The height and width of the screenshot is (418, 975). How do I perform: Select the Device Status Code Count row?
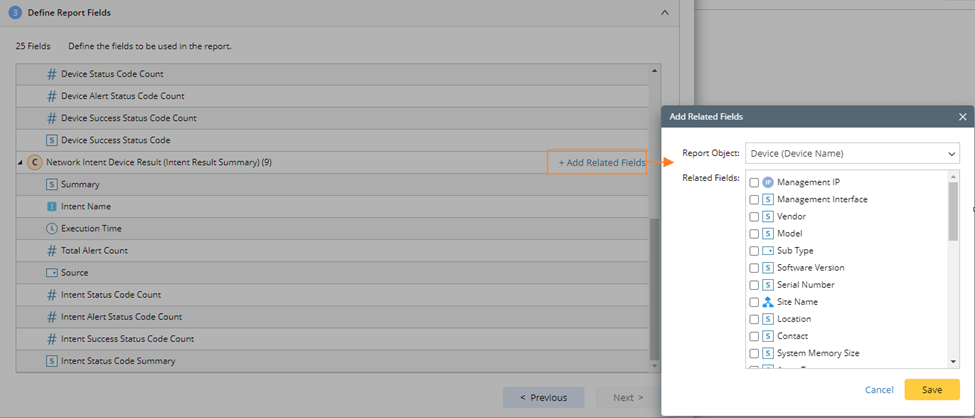(x=111, y=74)
